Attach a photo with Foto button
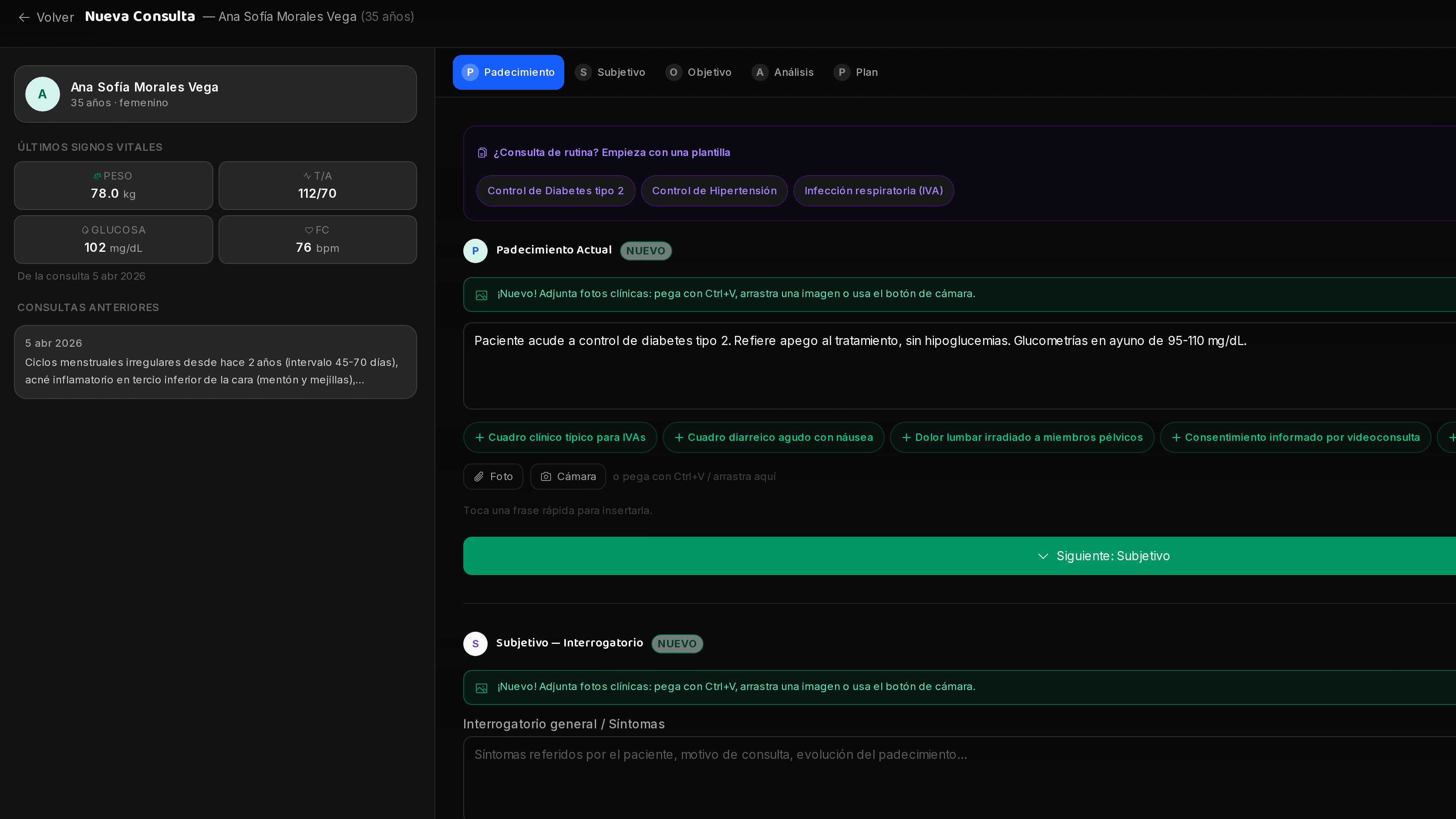Viewport: 1456px width, 819px height. (x=493, y=477)
